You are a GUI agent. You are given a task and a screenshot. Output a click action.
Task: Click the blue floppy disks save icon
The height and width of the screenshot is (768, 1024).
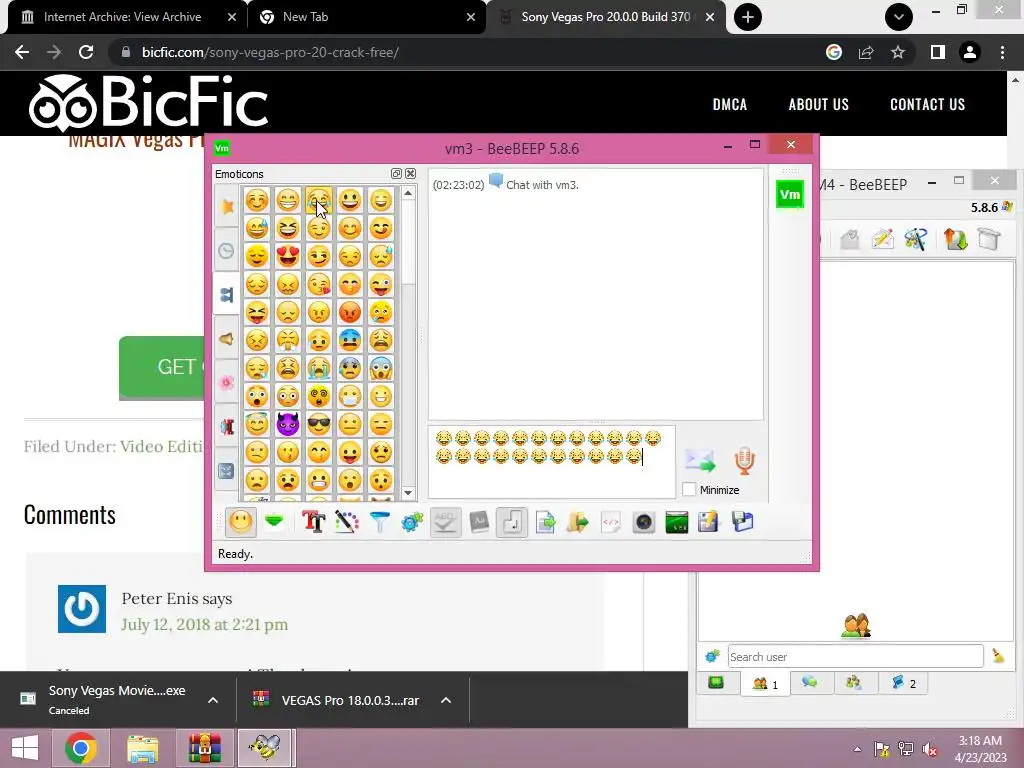click(x=743, y=522)
